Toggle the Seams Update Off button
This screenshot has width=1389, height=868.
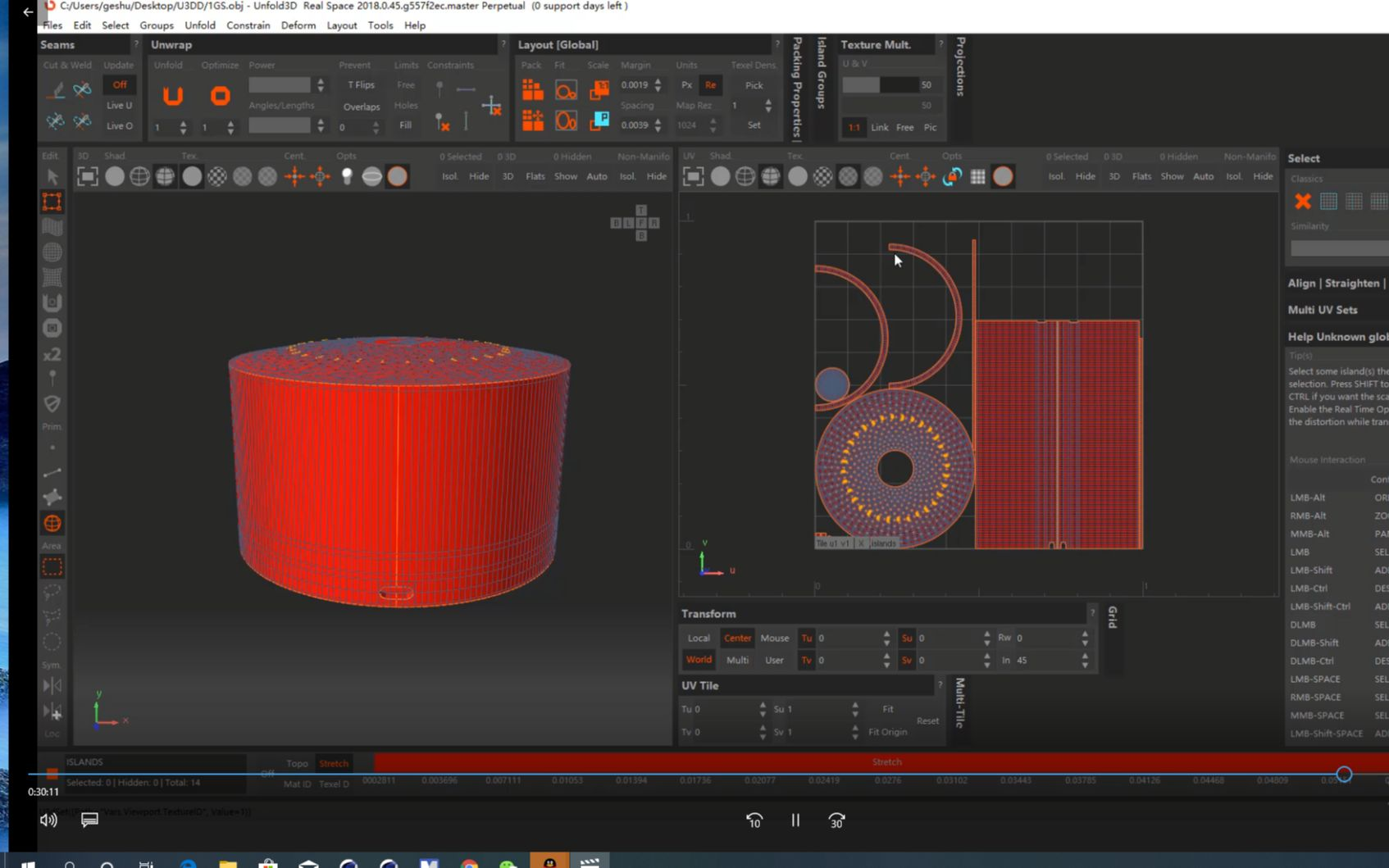click(120, 84)
